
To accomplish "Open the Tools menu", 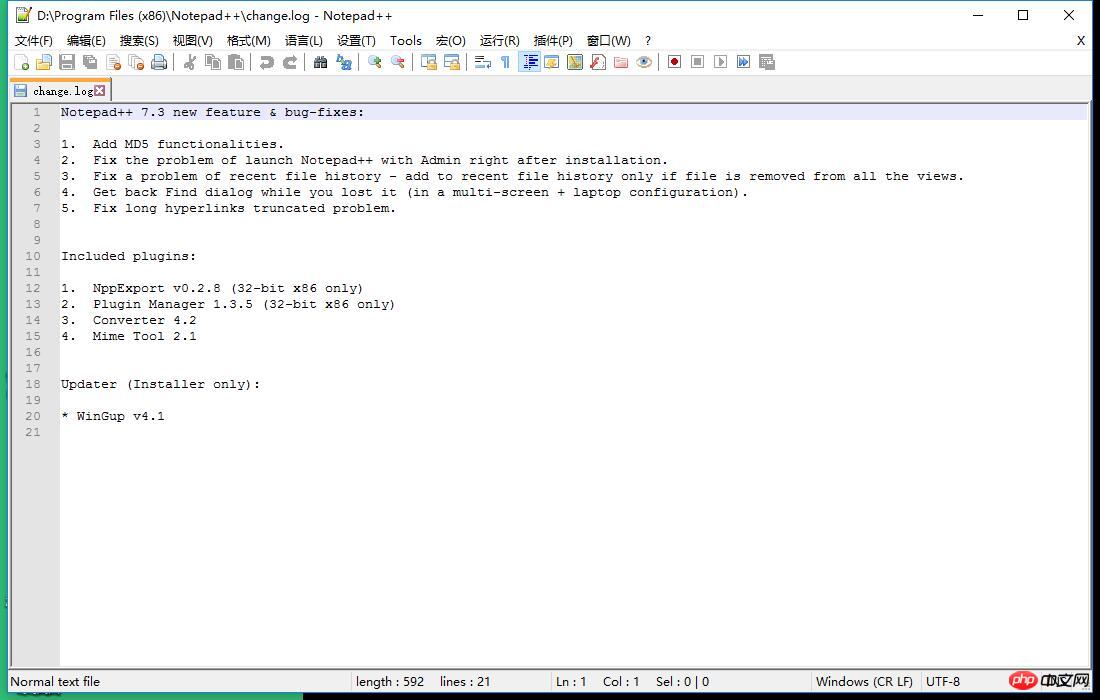I will tap(406, 41).
